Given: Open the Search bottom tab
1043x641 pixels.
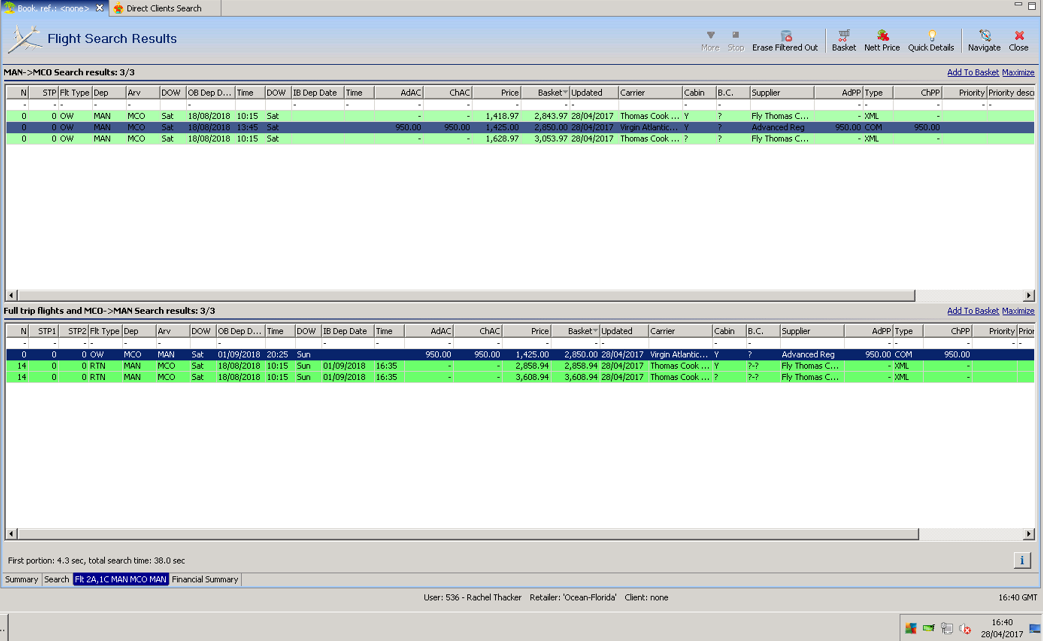Looking at the screenshot, I should pos(57,579).
